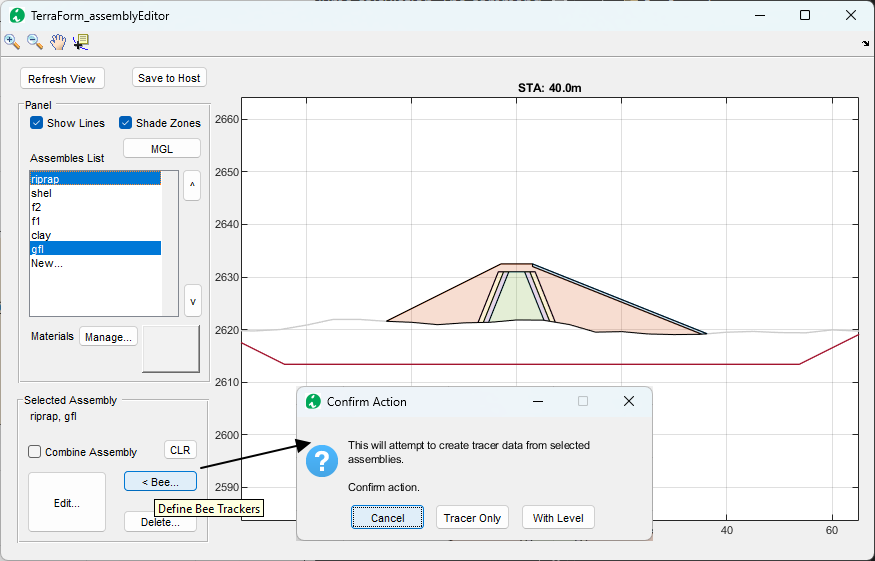Move assembly down with the v button
The height and width of the screenshot is (561, 875).
pyautogui.click(x=192, y=300)
